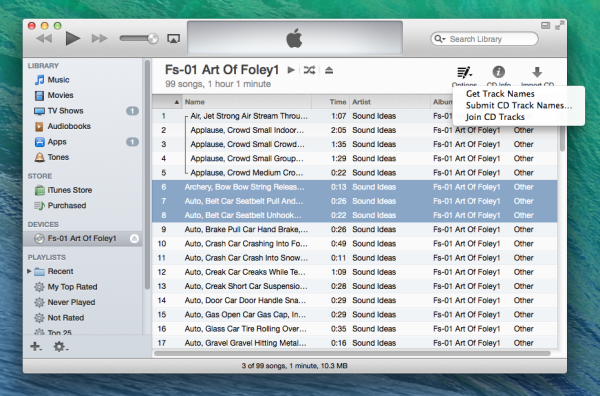Open iTunes Store in the sidebar
Screen dimensions: 600x396
(69, 190)
